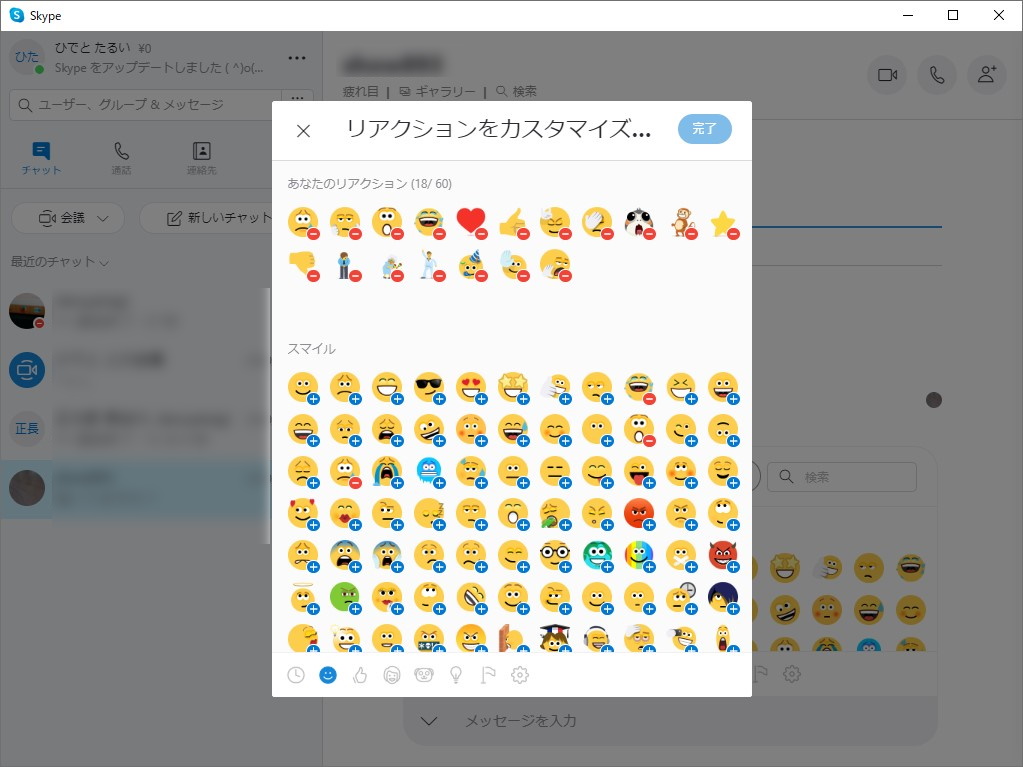Screen dimensions: 1023x767
Task: Open the recent emoticons history category
Action: pos(296,675)
